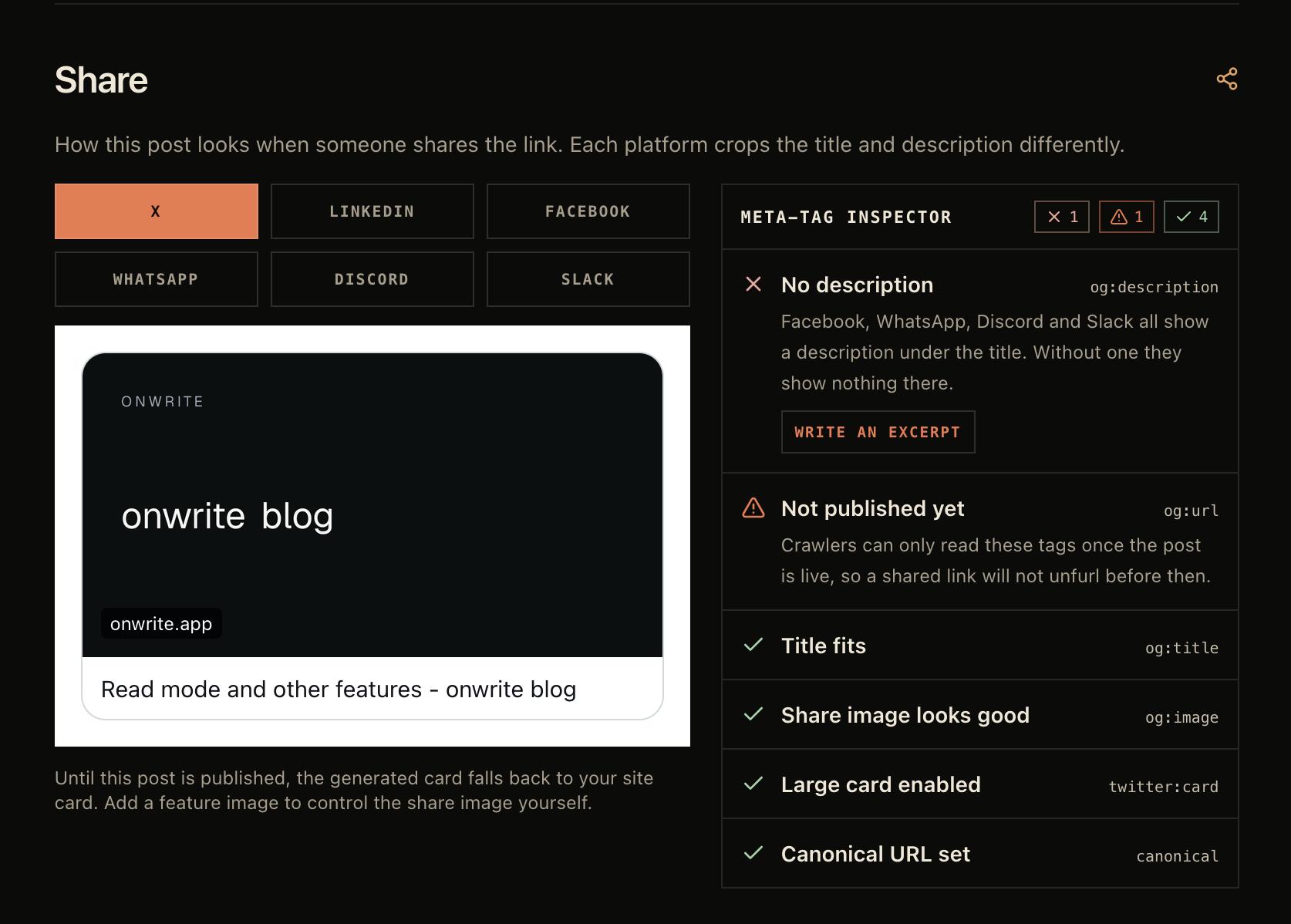Click the share icon beside the Share heading
The width and height of the screenshot is (1291, 924).
[1227, 79]
